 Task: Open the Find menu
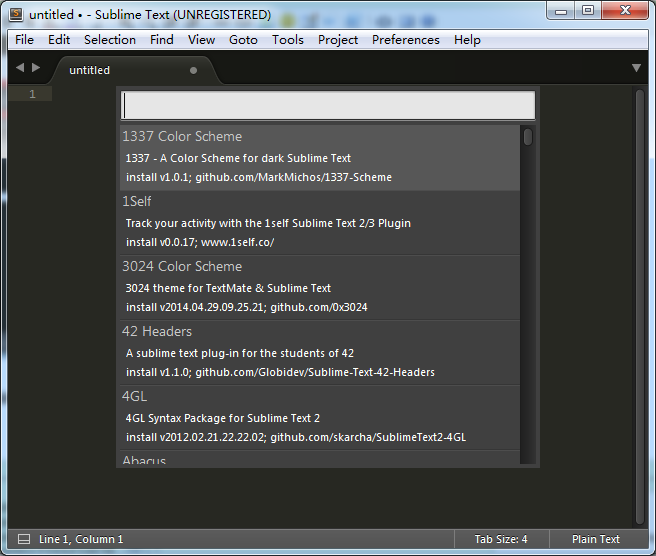[161, 40]
